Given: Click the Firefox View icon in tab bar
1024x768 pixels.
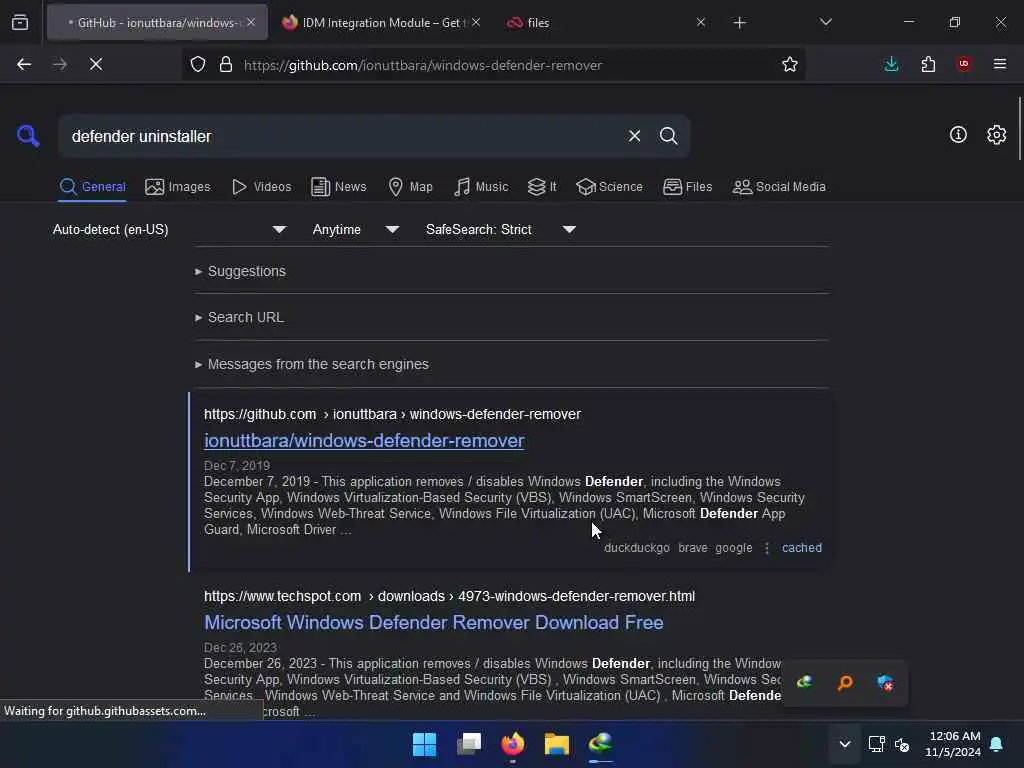Looking at the screenshot, I should point(20,22).
